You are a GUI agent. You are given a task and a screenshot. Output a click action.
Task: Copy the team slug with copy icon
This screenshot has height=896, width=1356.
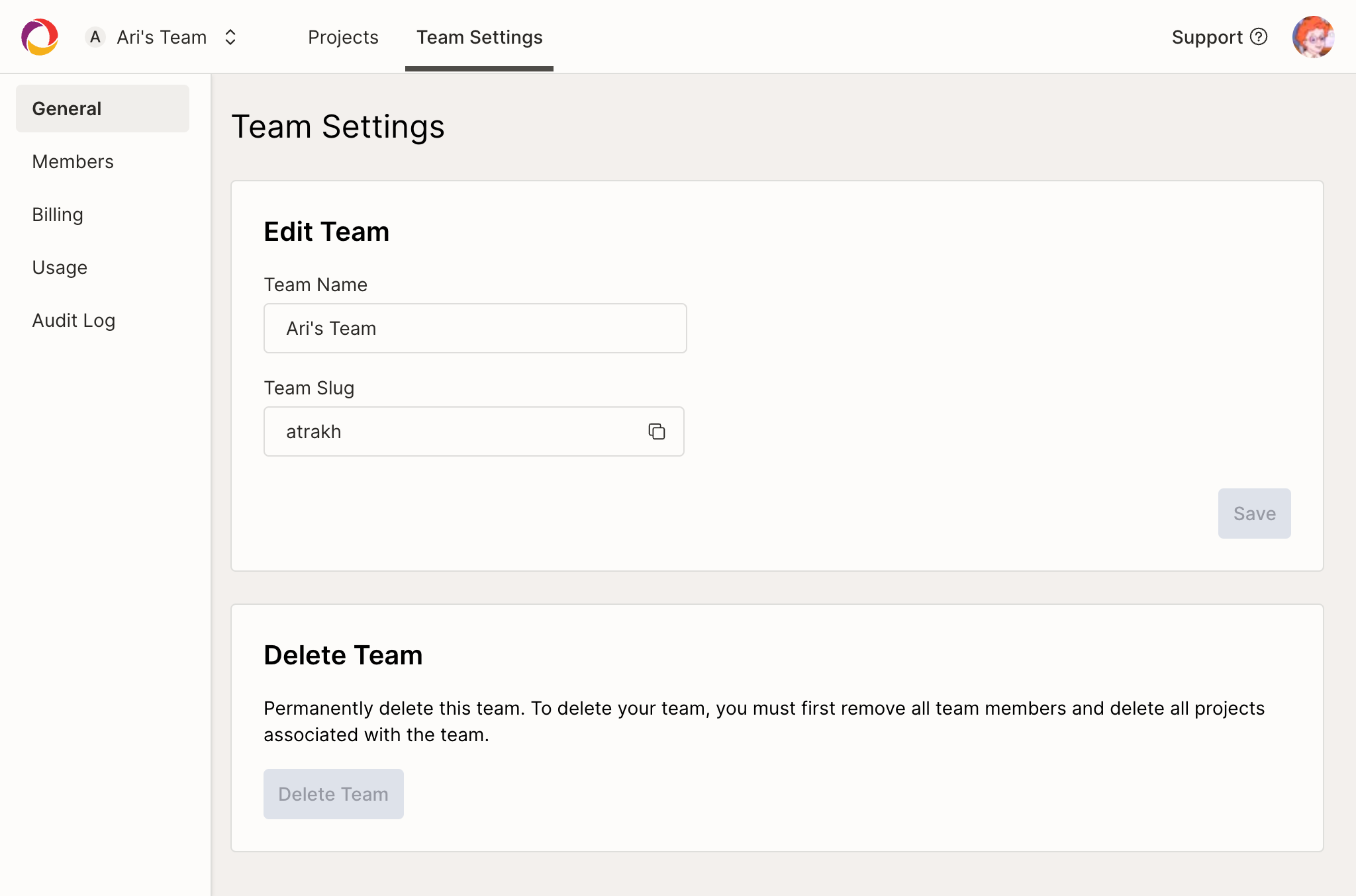click(x=656, y=431)
